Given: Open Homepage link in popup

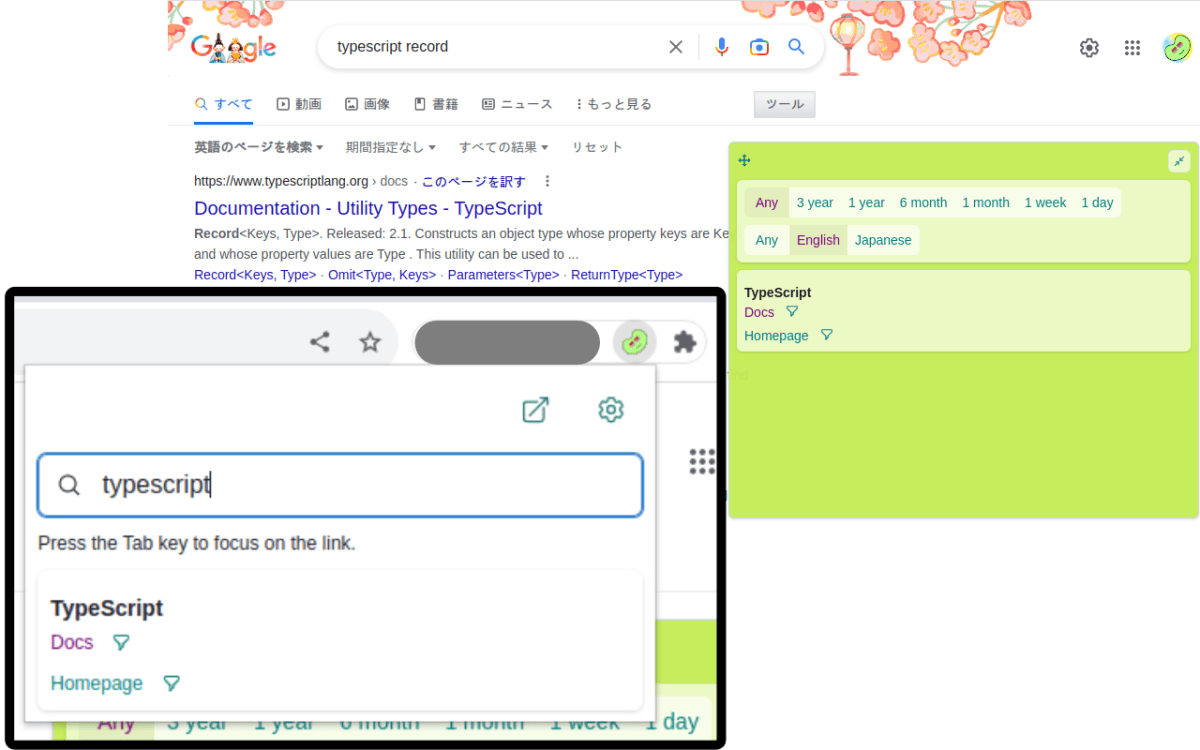Looking at the screenshot, I should coord(97,683).
